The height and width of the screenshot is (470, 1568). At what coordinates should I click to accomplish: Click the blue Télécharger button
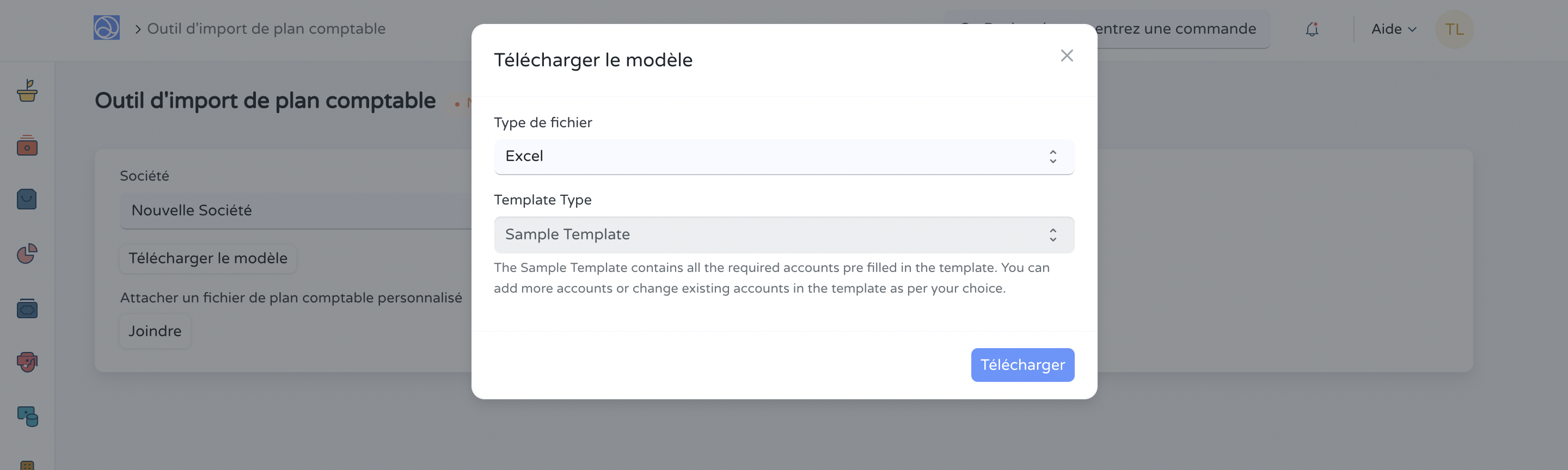coord(1022,365)
